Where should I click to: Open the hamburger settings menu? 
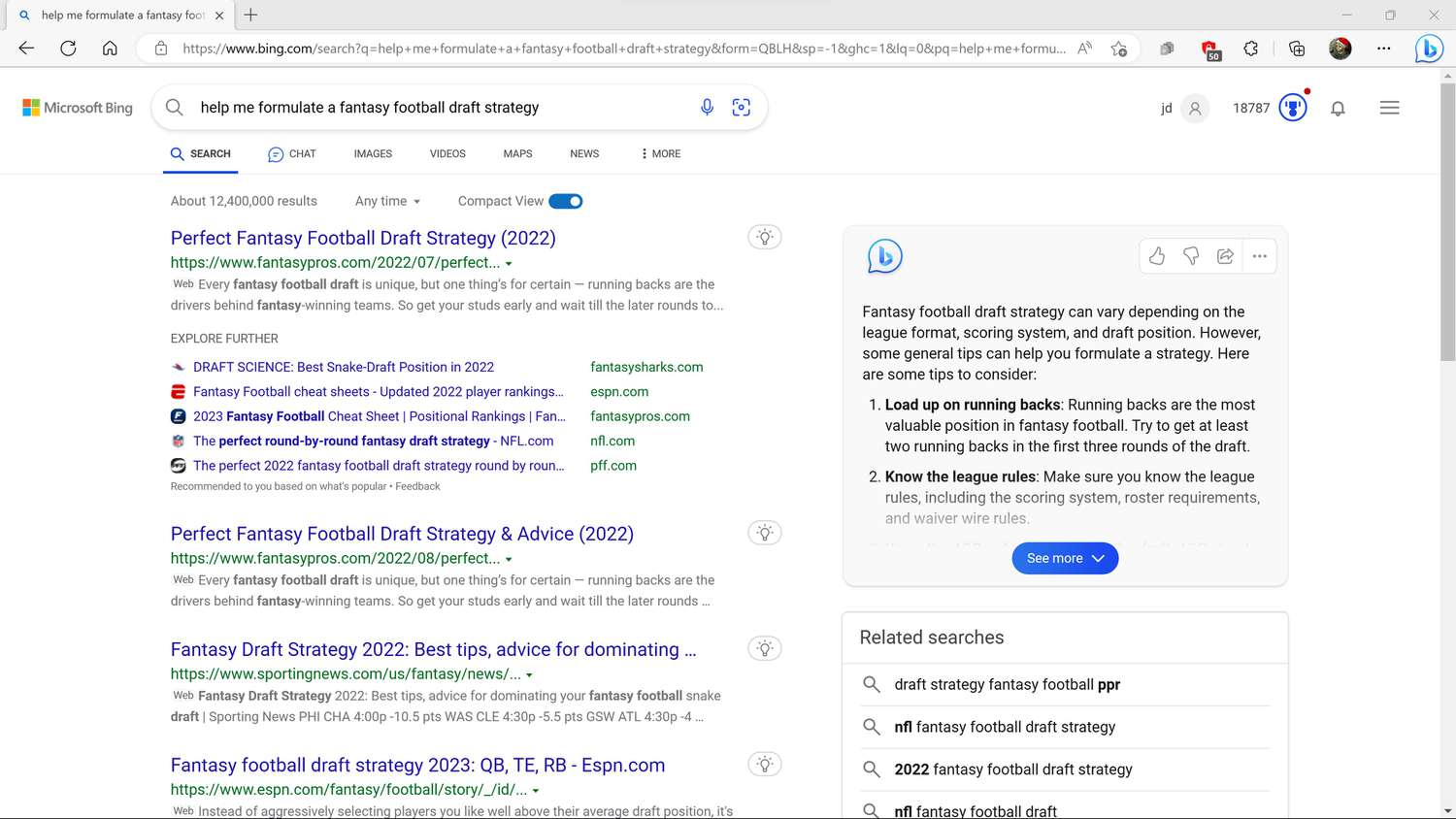click(1389, 108)
